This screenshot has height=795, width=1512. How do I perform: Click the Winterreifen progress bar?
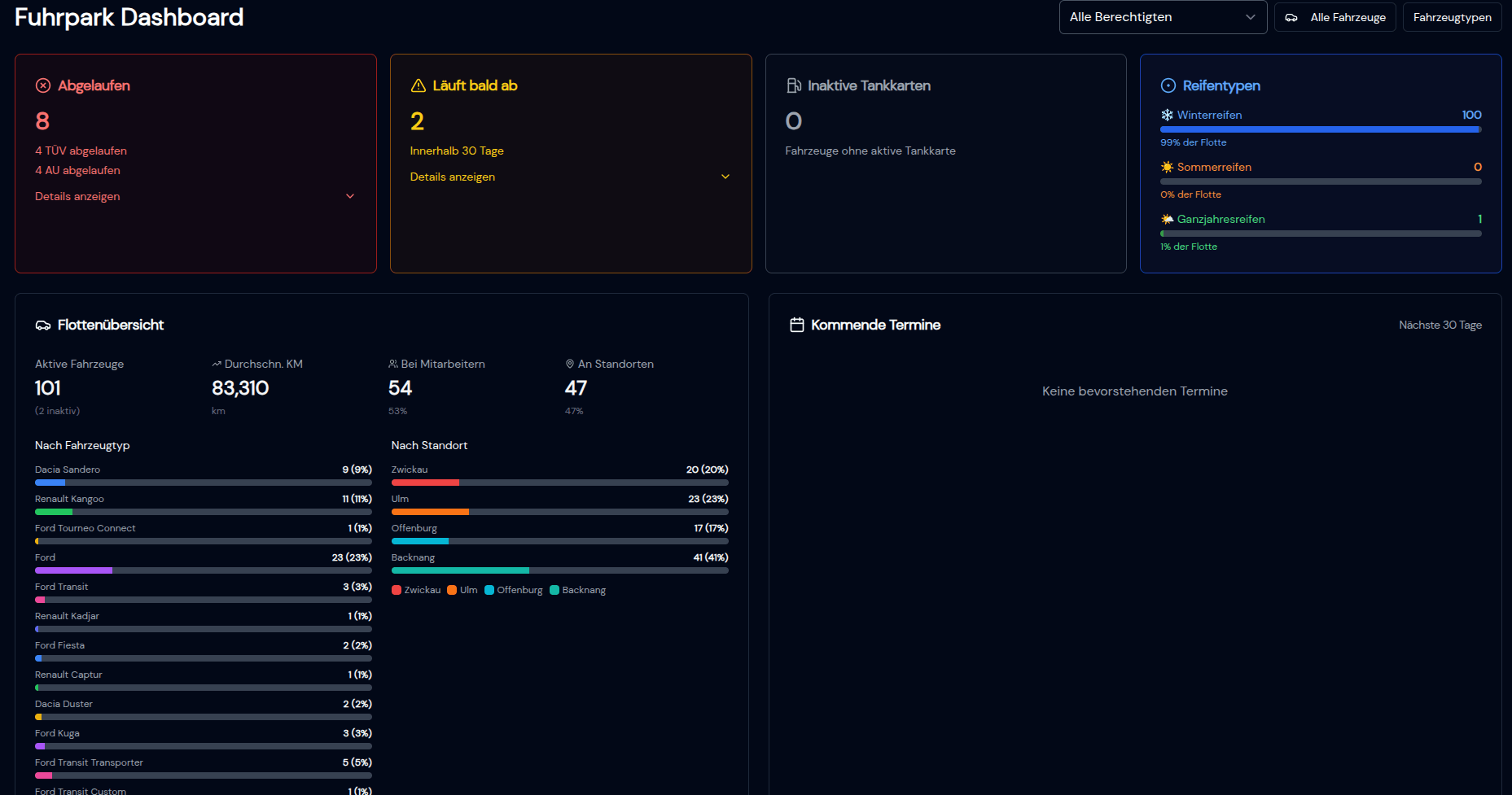coord(1320,129)
